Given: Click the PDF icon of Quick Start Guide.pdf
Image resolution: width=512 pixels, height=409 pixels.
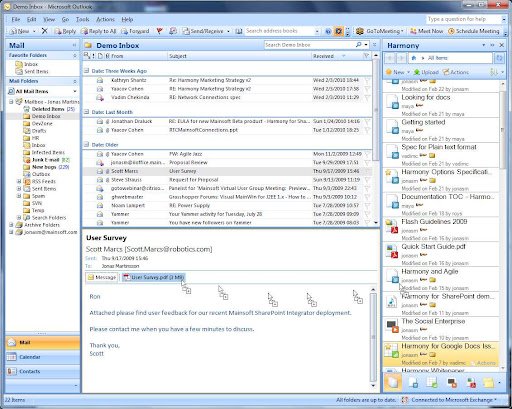Looking at the screenshot, I should tap(395, 255).
